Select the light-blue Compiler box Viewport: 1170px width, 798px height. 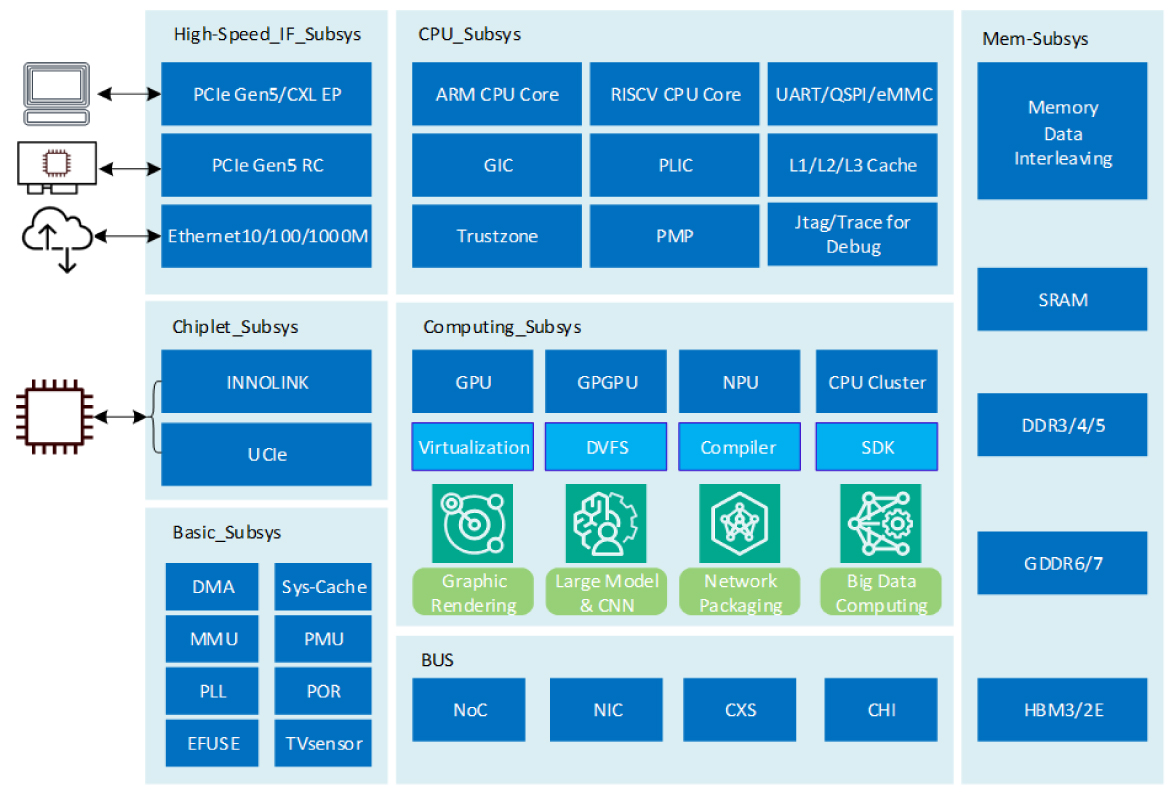(739, 446)
